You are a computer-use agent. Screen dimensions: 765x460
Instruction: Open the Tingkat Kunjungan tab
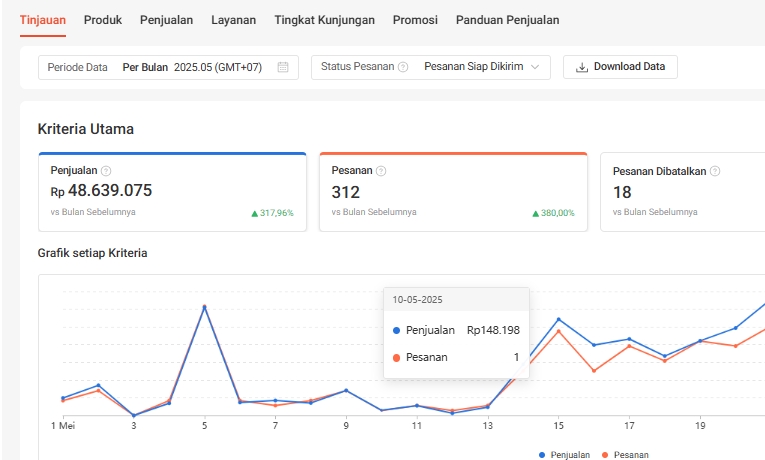coord(324,20)
